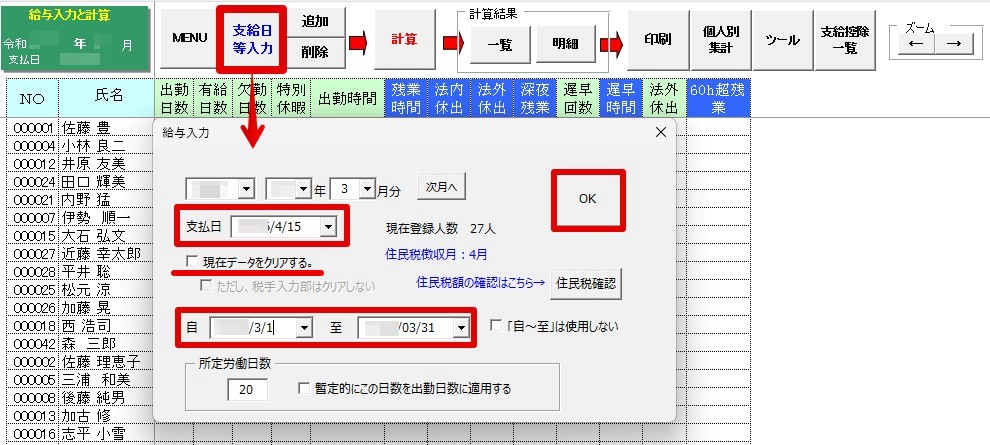Click the 60h超残業 column header

tap(718, 98)
